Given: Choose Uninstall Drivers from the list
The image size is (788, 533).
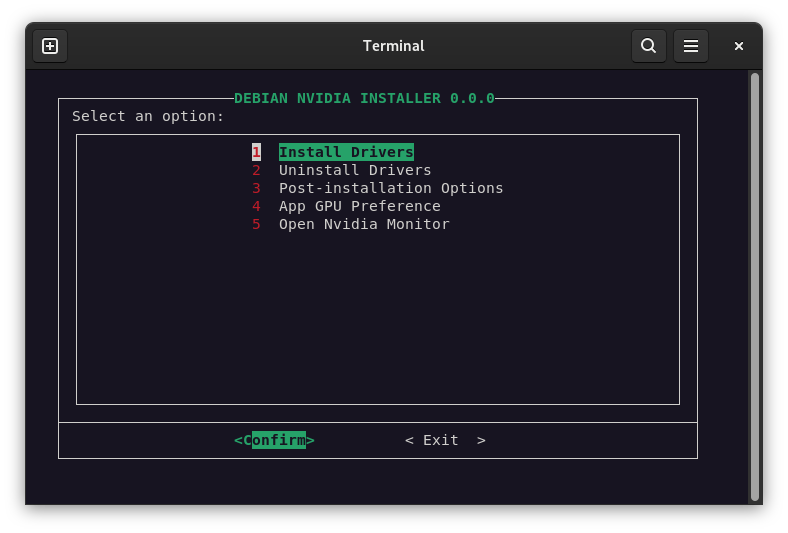Looking at the screenshot, I should click(x=355, y=170).
